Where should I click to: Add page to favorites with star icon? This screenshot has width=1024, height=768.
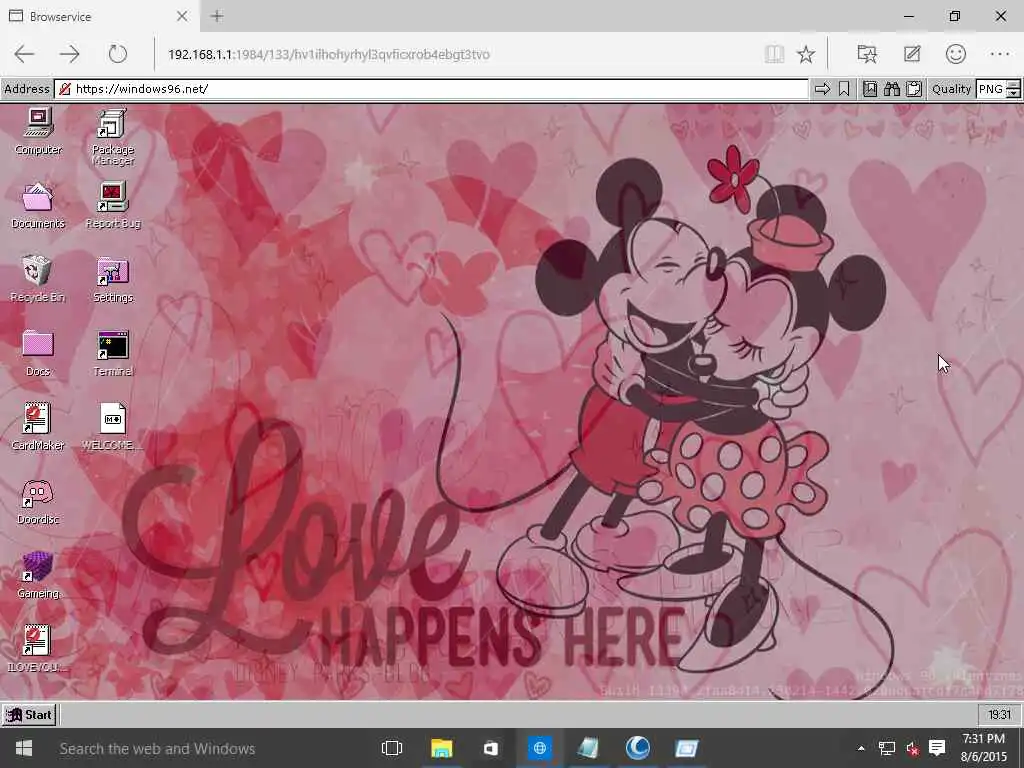[x=806, y=54]
